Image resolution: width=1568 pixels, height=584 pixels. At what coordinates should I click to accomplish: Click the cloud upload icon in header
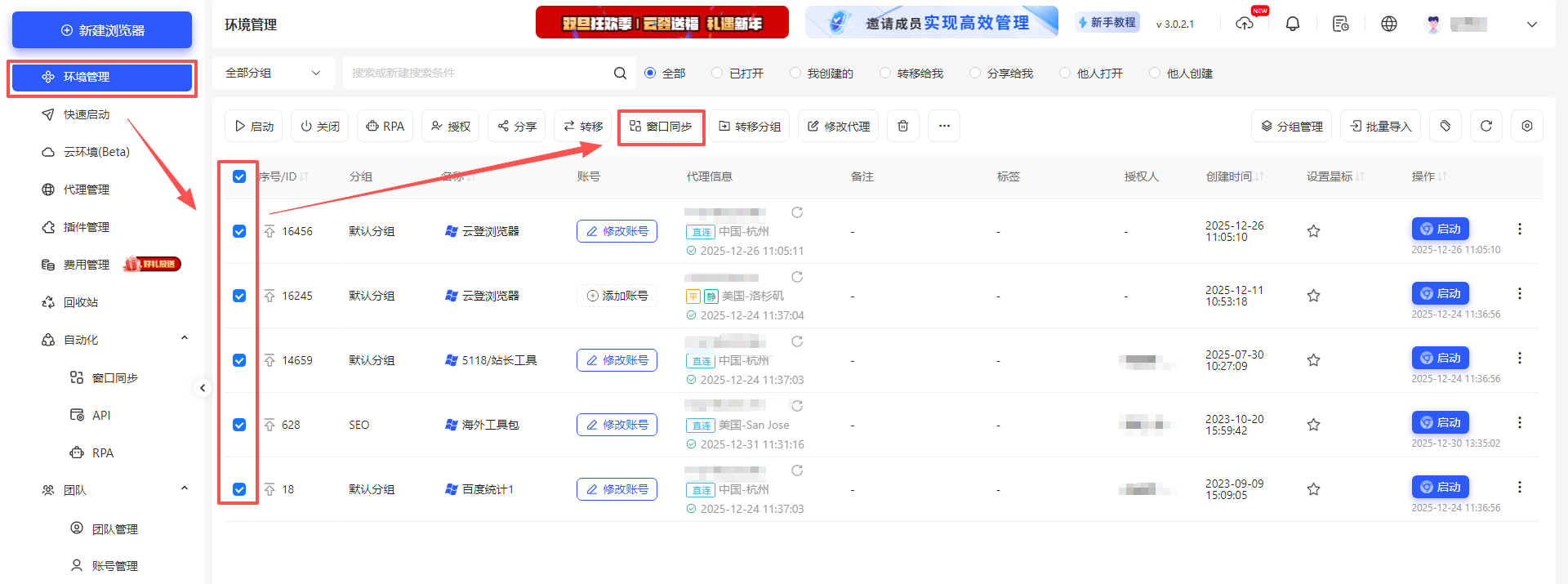pos(1244,24)
